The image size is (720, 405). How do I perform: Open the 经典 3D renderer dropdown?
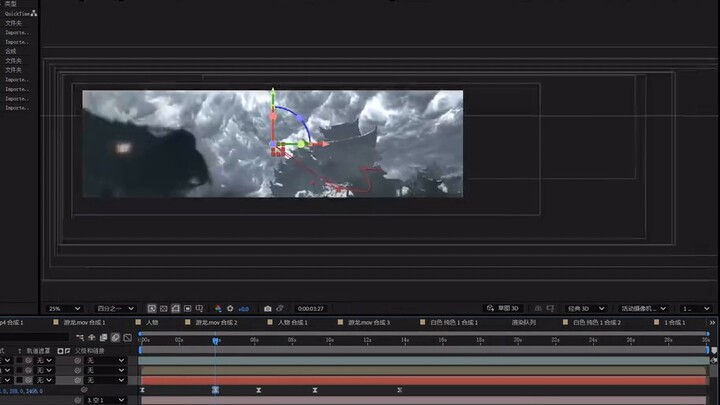585,309
